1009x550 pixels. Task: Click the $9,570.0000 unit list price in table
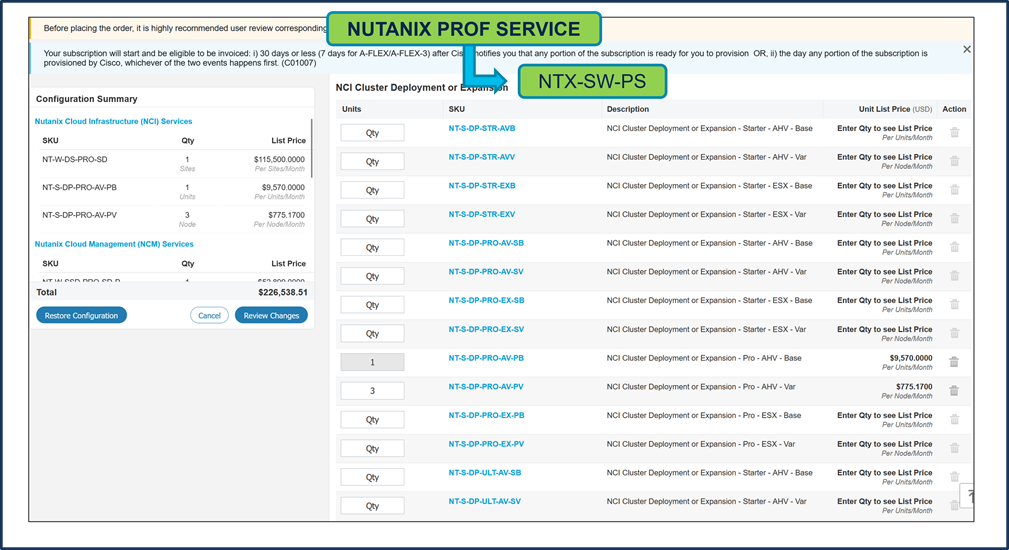(x=911, y=358)
